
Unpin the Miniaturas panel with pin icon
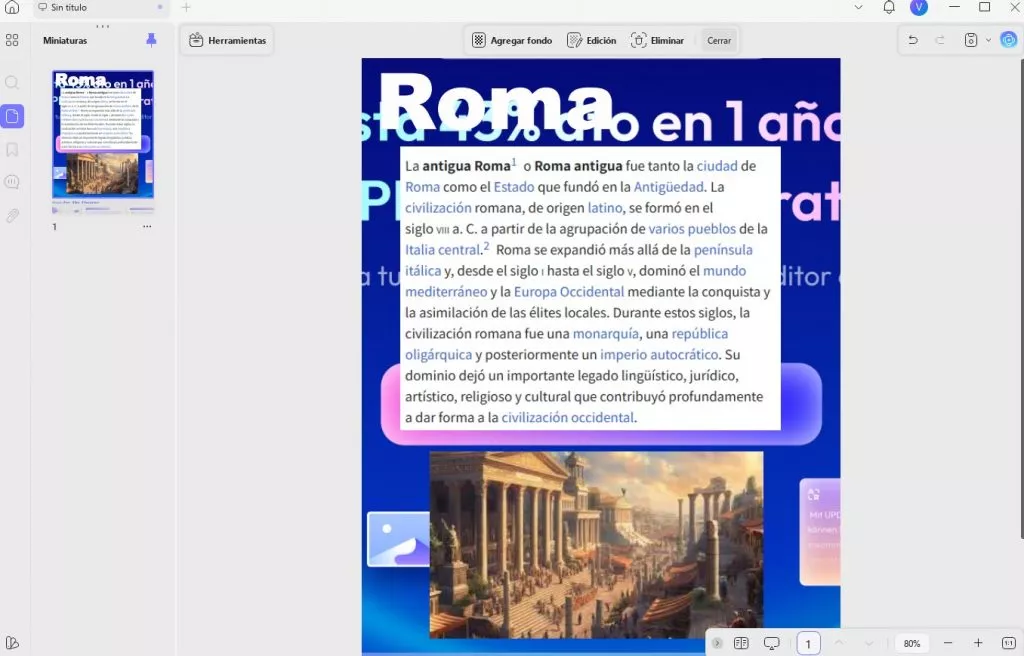click(151, 40)
